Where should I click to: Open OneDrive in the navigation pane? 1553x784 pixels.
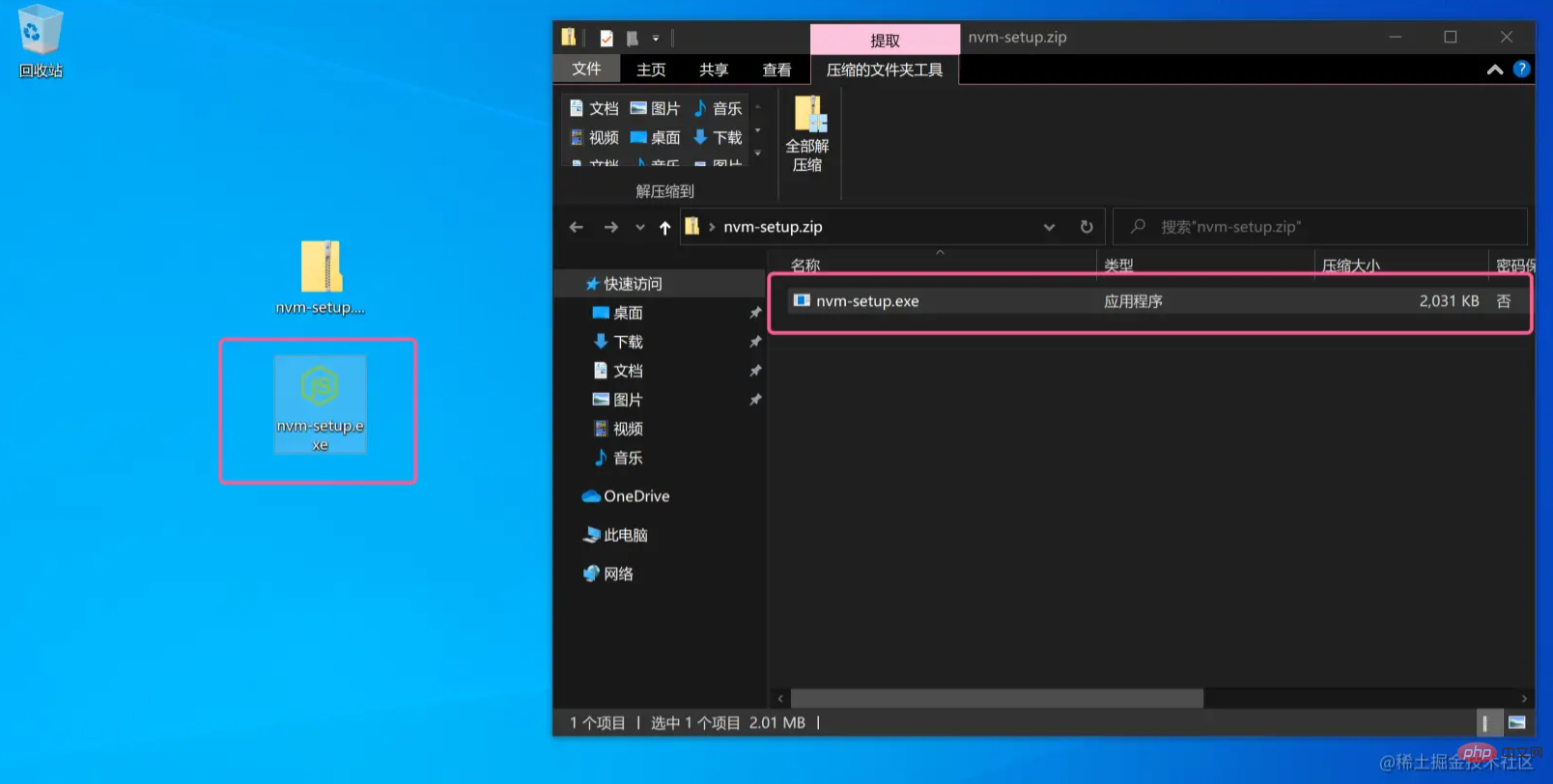click(626, 496)
